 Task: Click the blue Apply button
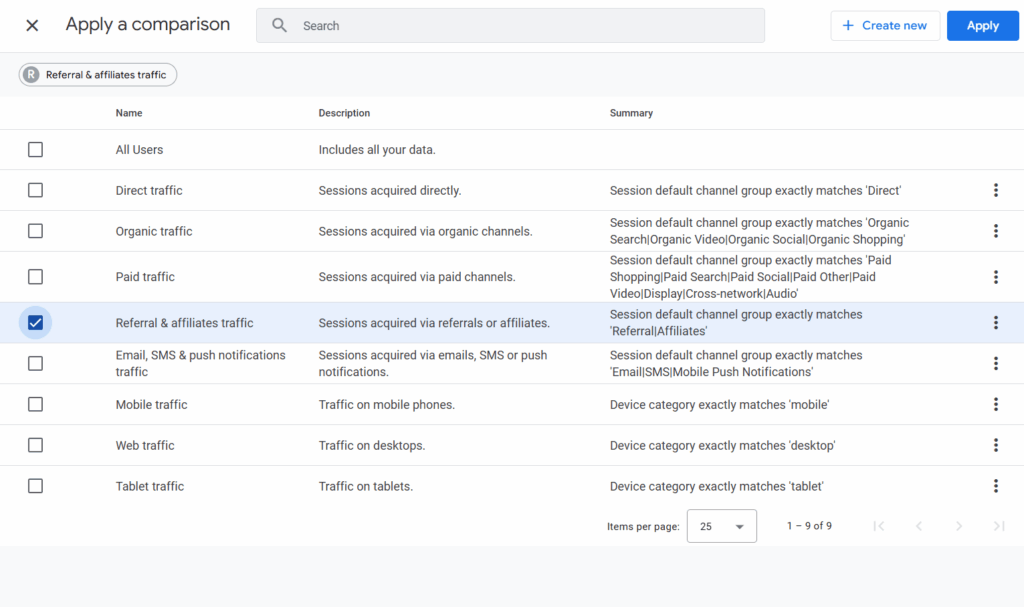point(982,25)
